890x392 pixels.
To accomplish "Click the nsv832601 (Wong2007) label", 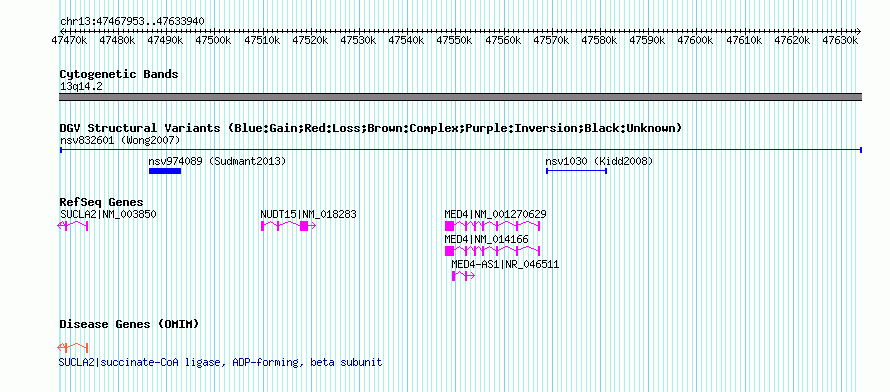I will coord(120,140).
